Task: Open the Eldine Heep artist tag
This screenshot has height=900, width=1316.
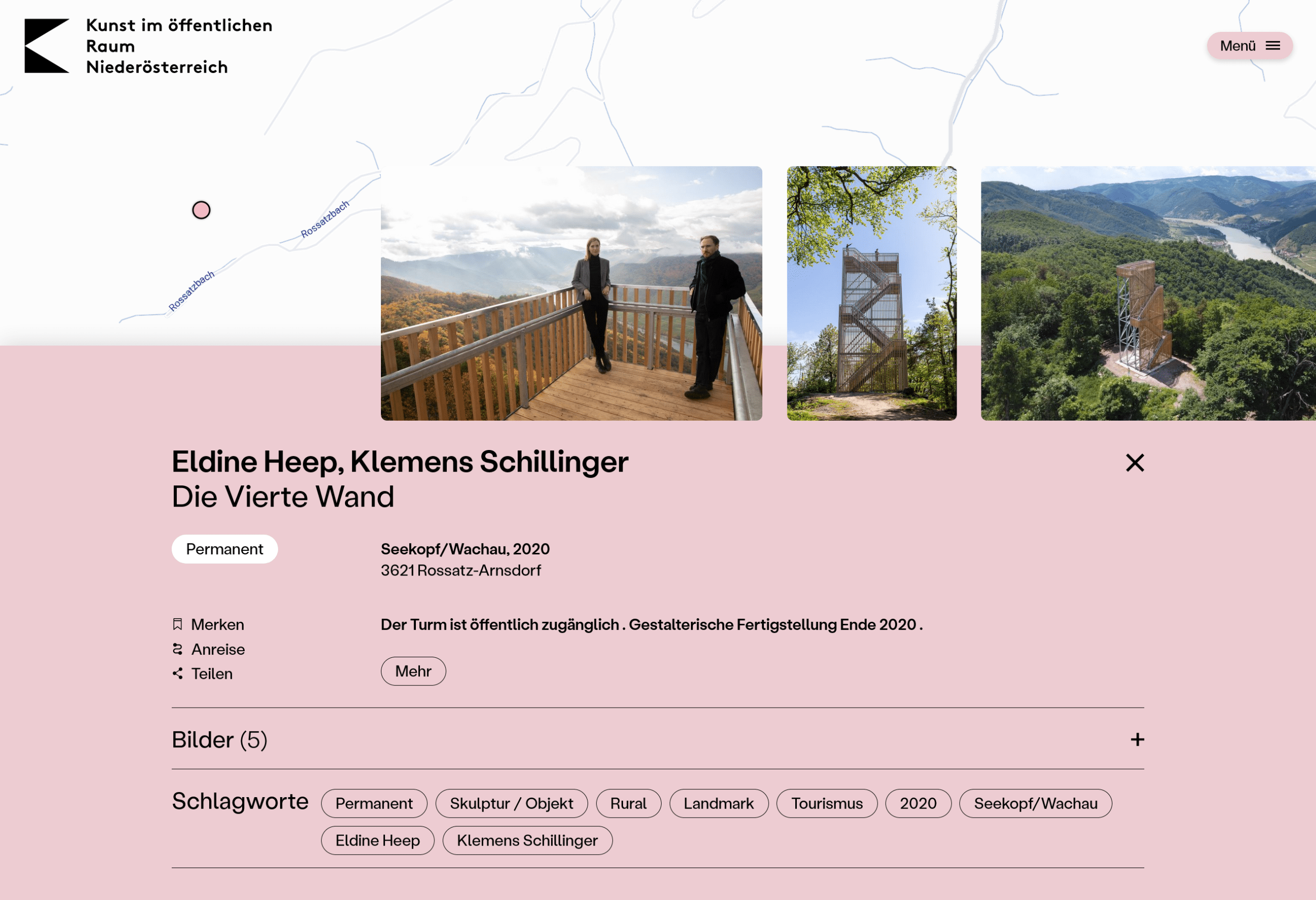Action: [x=377, y=840]
